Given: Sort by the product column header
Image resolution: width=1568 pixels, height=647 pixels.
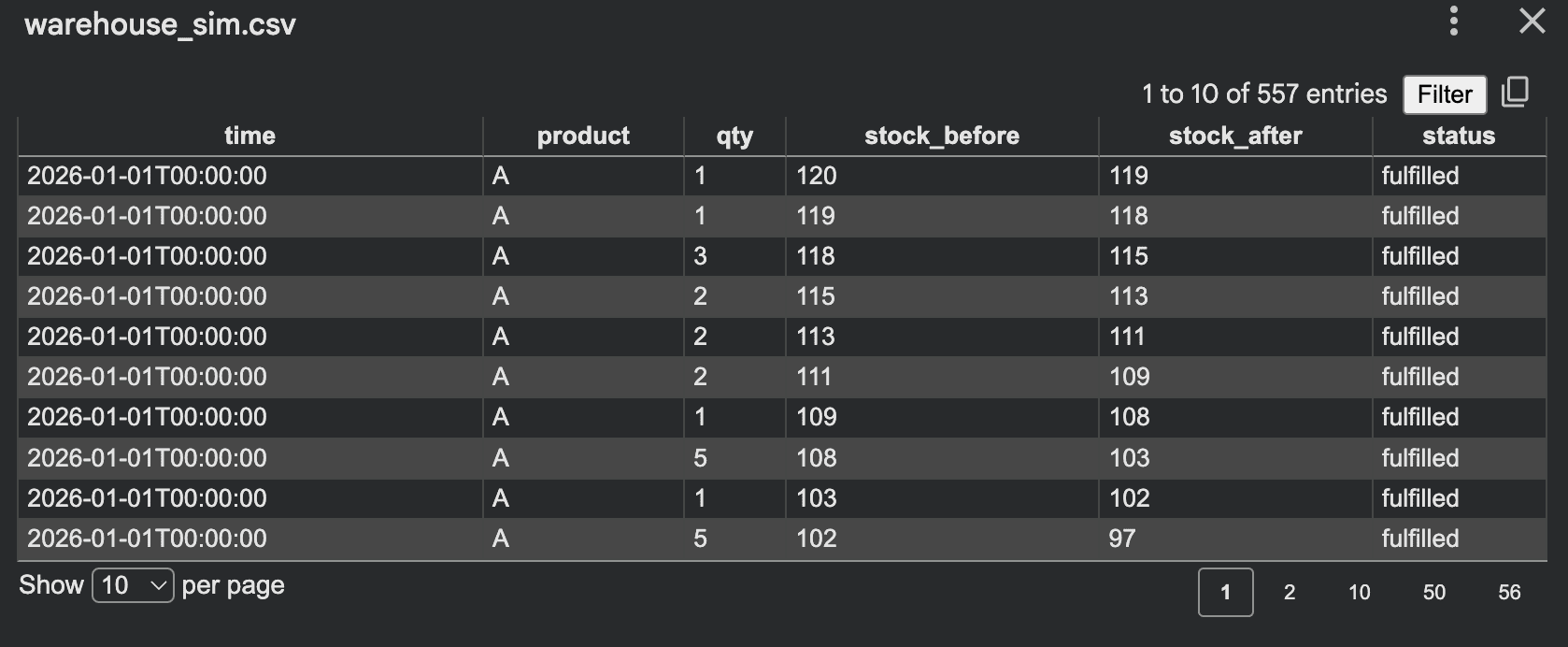Looking at the screenshot, I should 583,136.
